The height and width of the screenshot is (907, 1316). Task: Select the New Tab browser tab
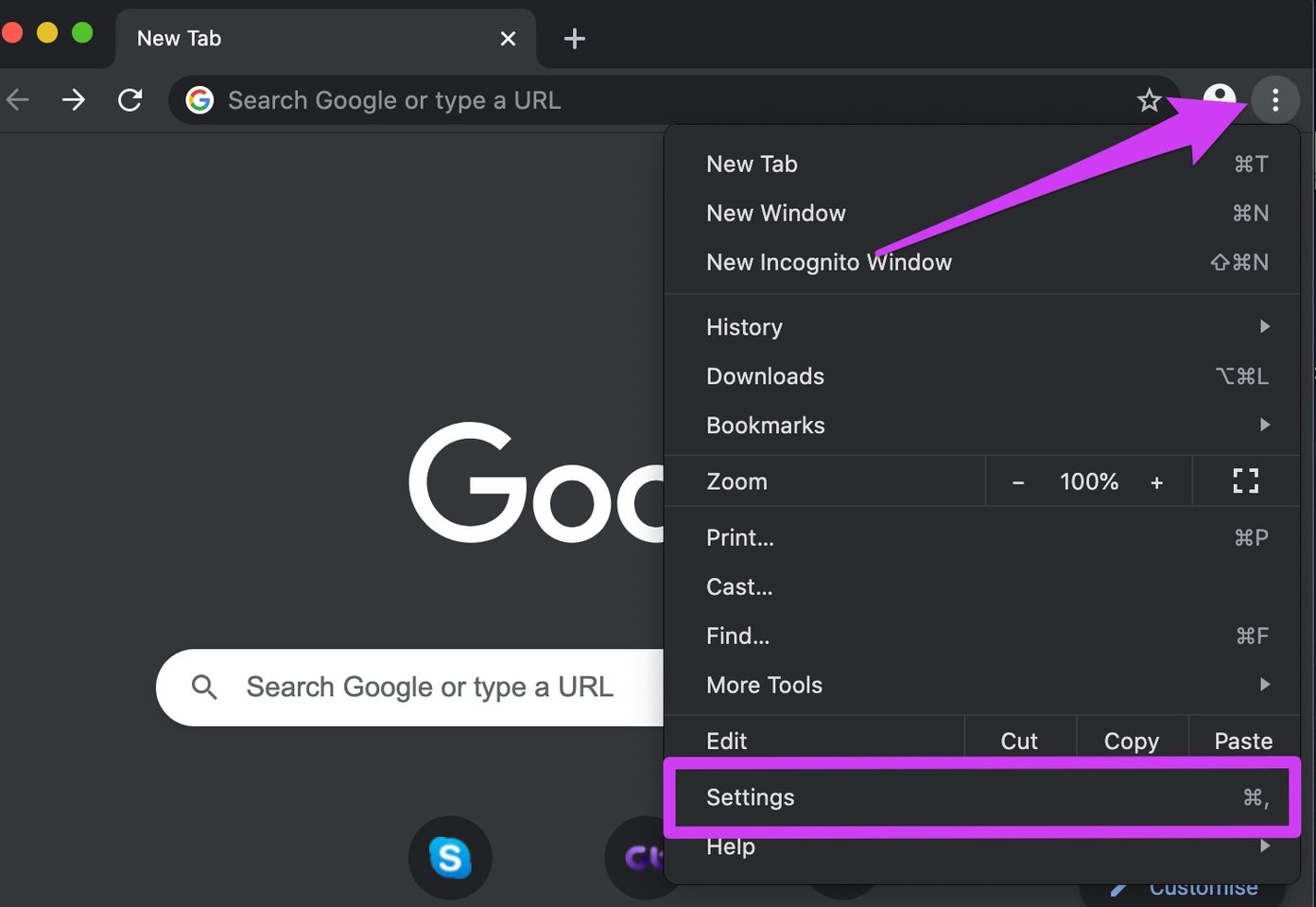[326, 39]
